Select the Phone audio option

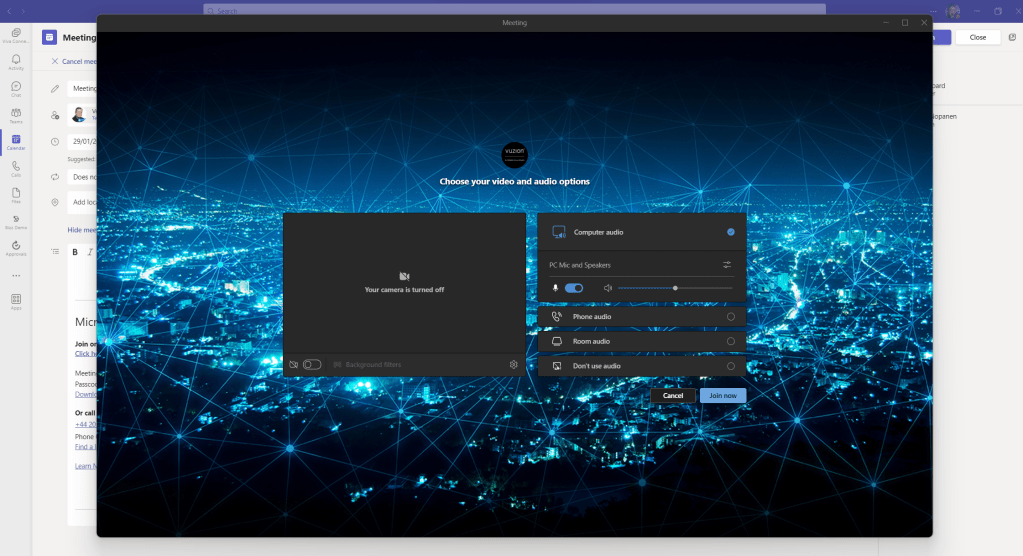point(731,317)
